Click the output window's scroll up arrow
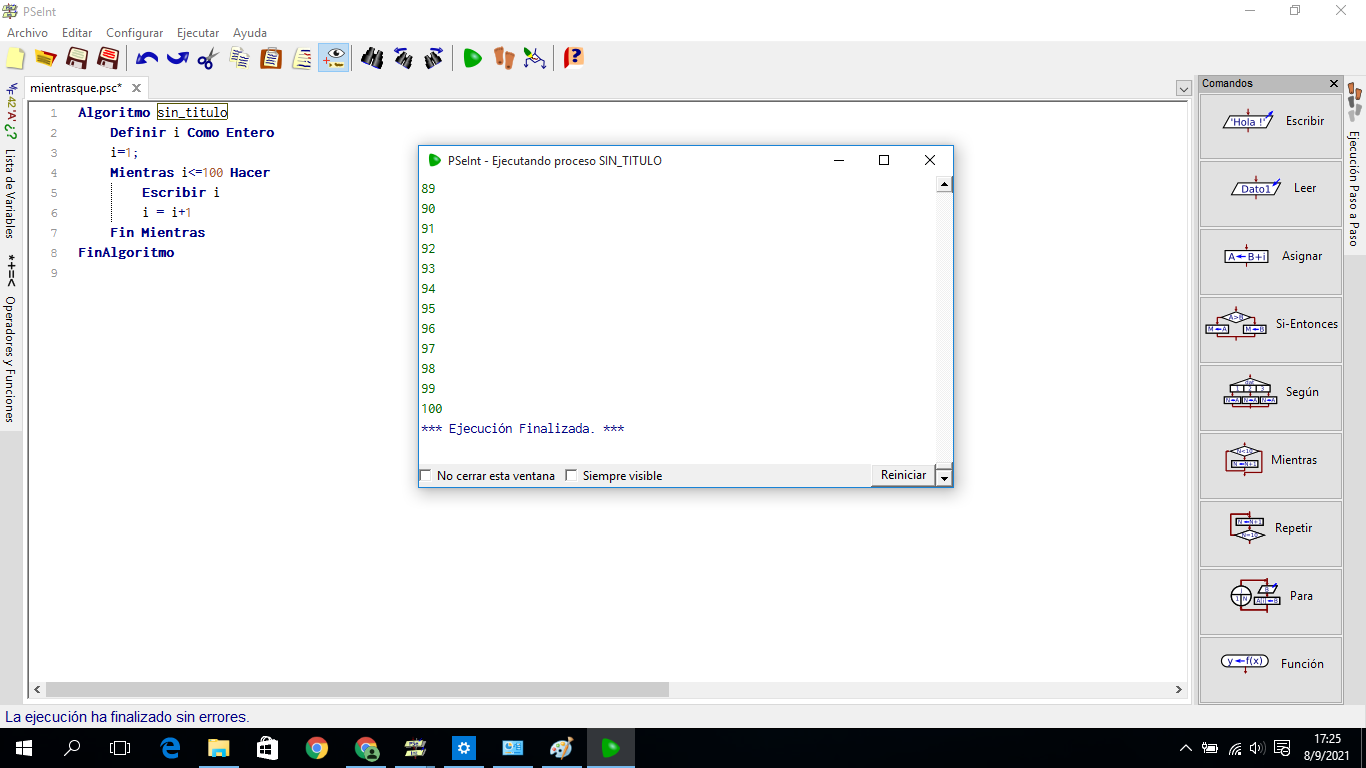 pos(944,185)
